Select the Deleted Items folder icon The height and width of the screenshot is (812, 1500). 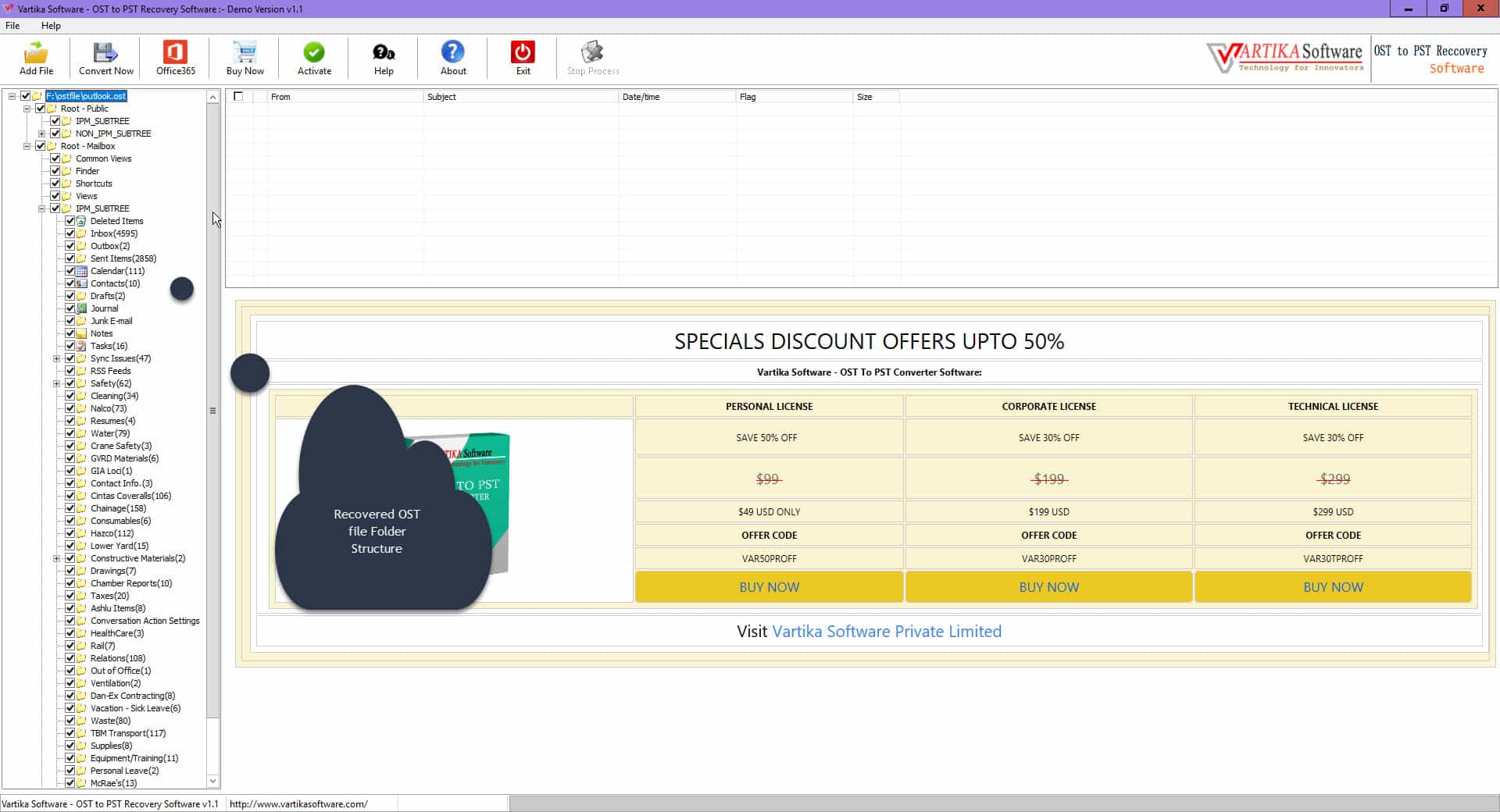[81, 221]
